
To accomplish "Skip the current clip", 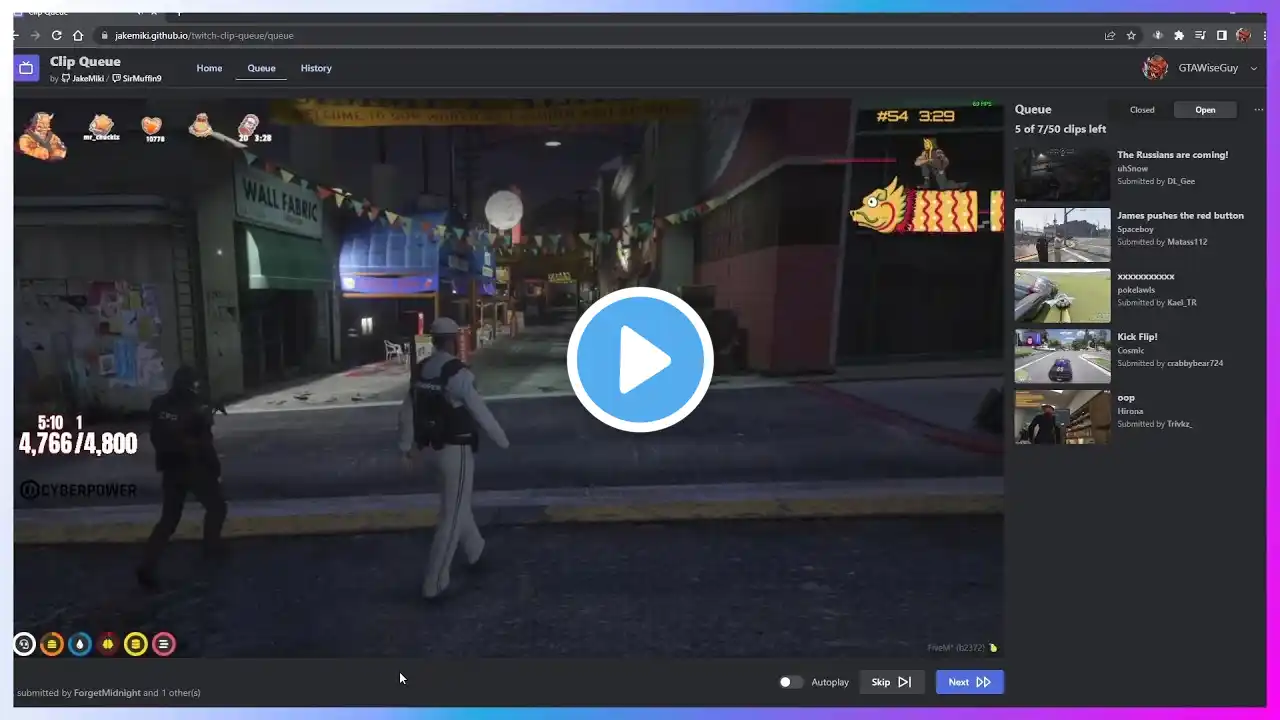I will click(x=891, y=682).
